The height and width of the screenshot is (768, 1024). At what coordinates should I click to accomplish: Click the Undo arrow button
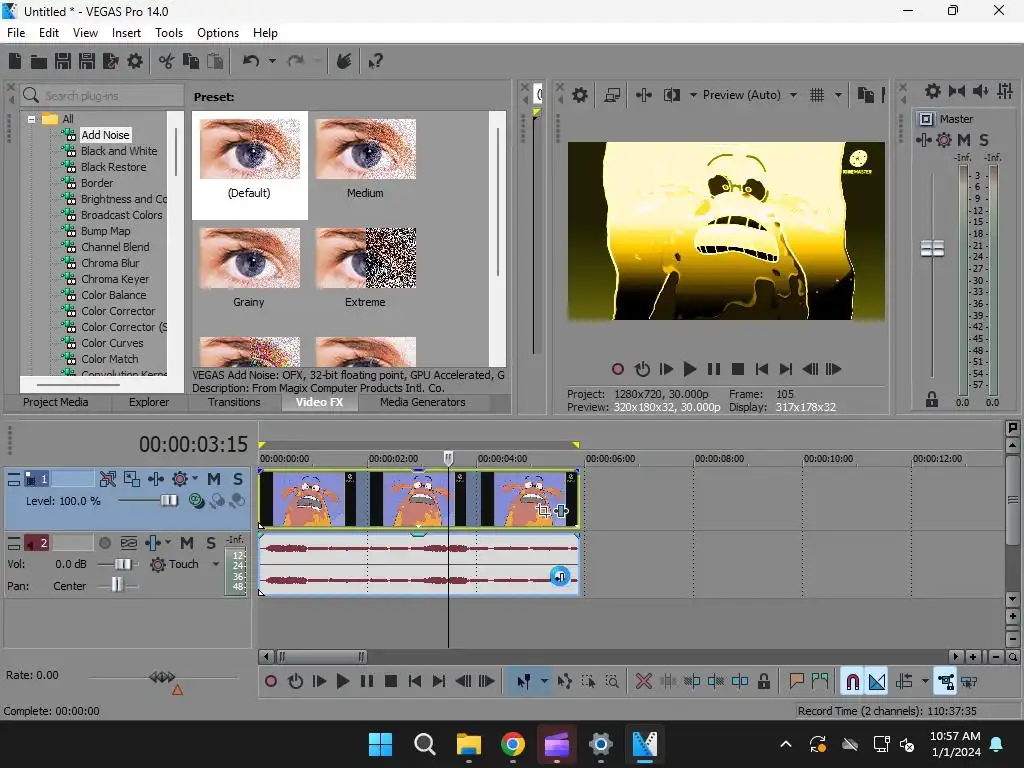pos(251,61)
